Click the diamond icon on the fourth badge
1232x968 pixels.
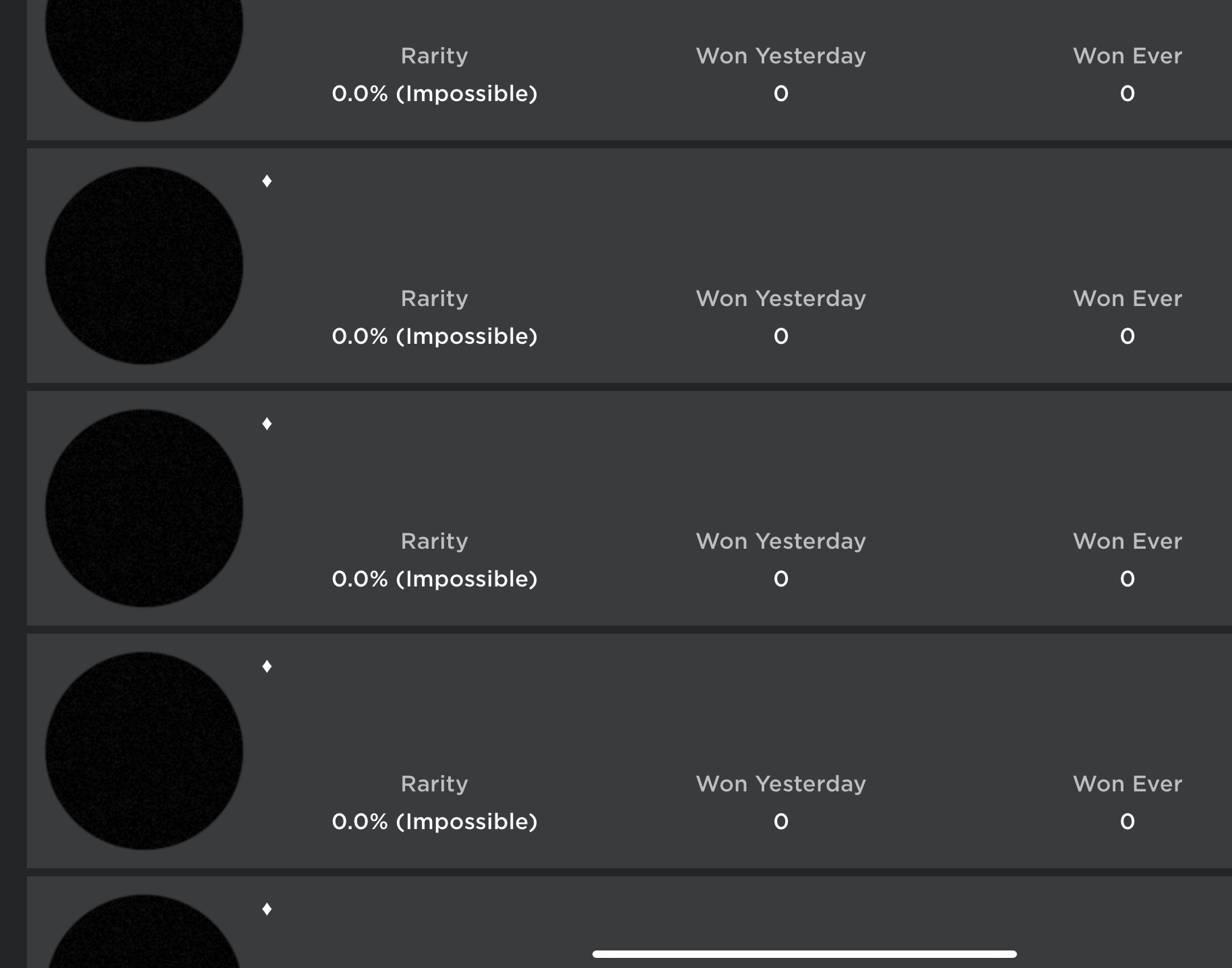(267, 666)
